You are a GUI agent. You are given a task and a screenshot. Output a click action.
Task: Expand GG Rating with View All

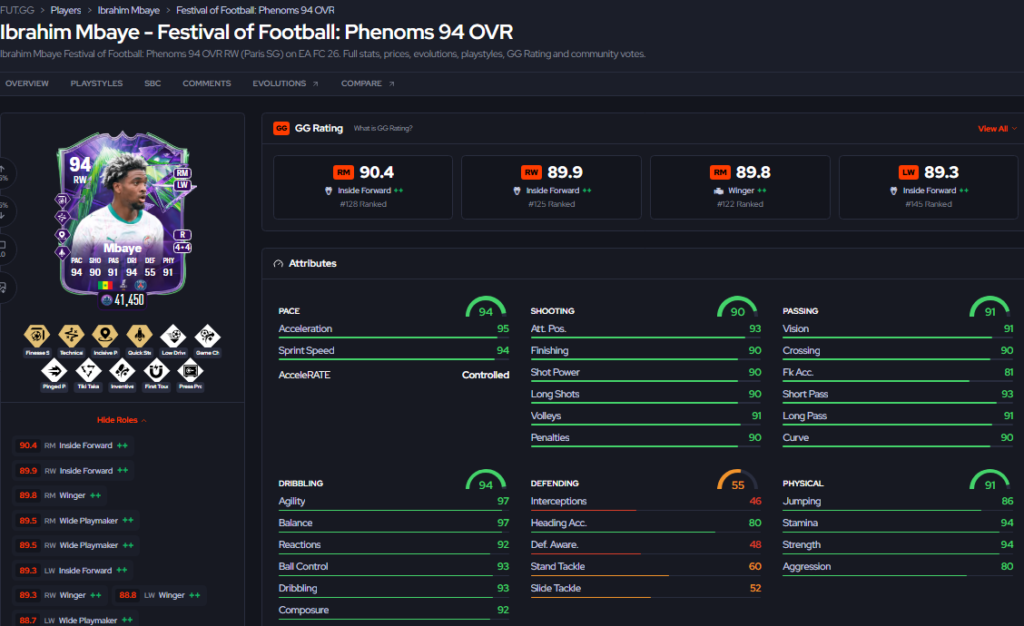tap(997, 129)
